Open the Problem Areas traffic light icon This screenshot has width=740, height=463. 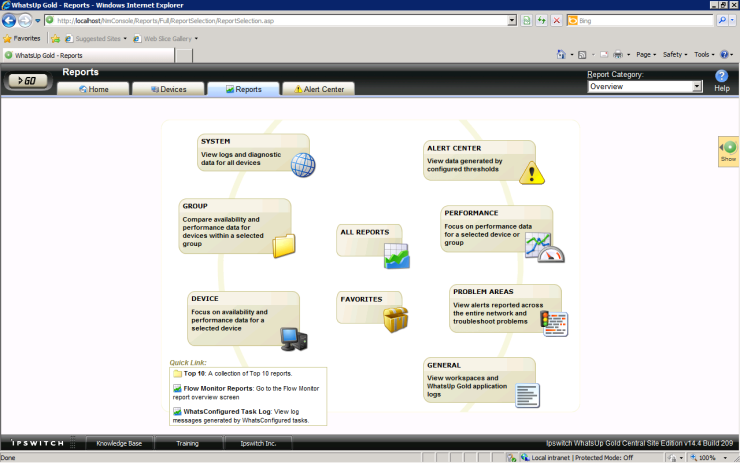point(554,324)
